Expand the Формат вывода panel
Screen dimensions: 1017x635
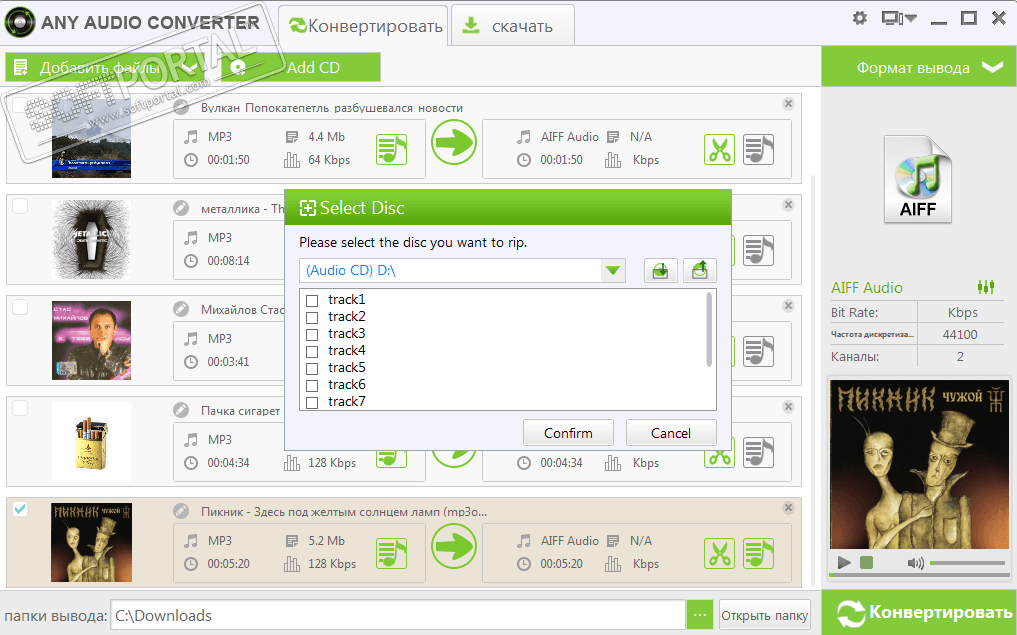(x=919, y=67)
